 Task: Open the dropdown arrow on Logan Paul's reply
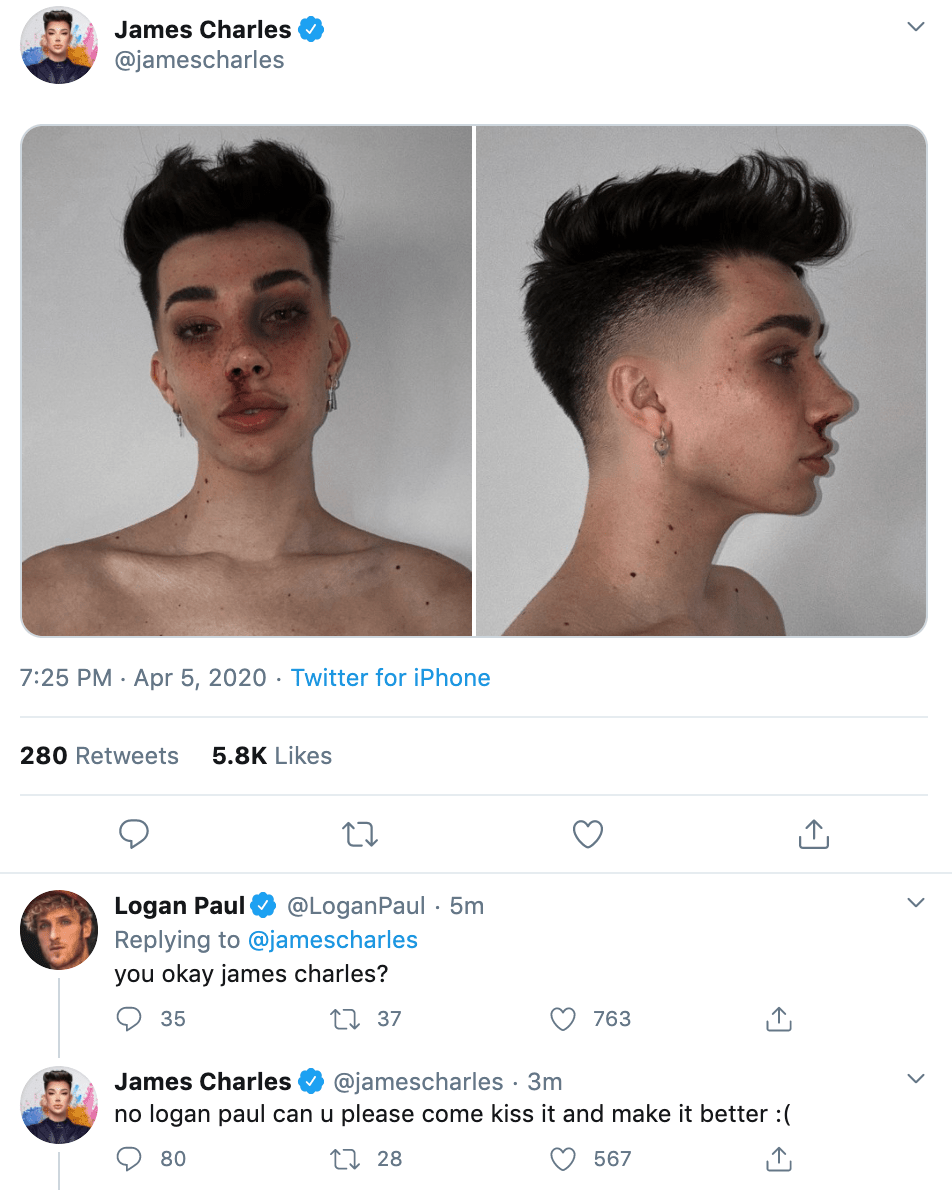coord(916,901)
